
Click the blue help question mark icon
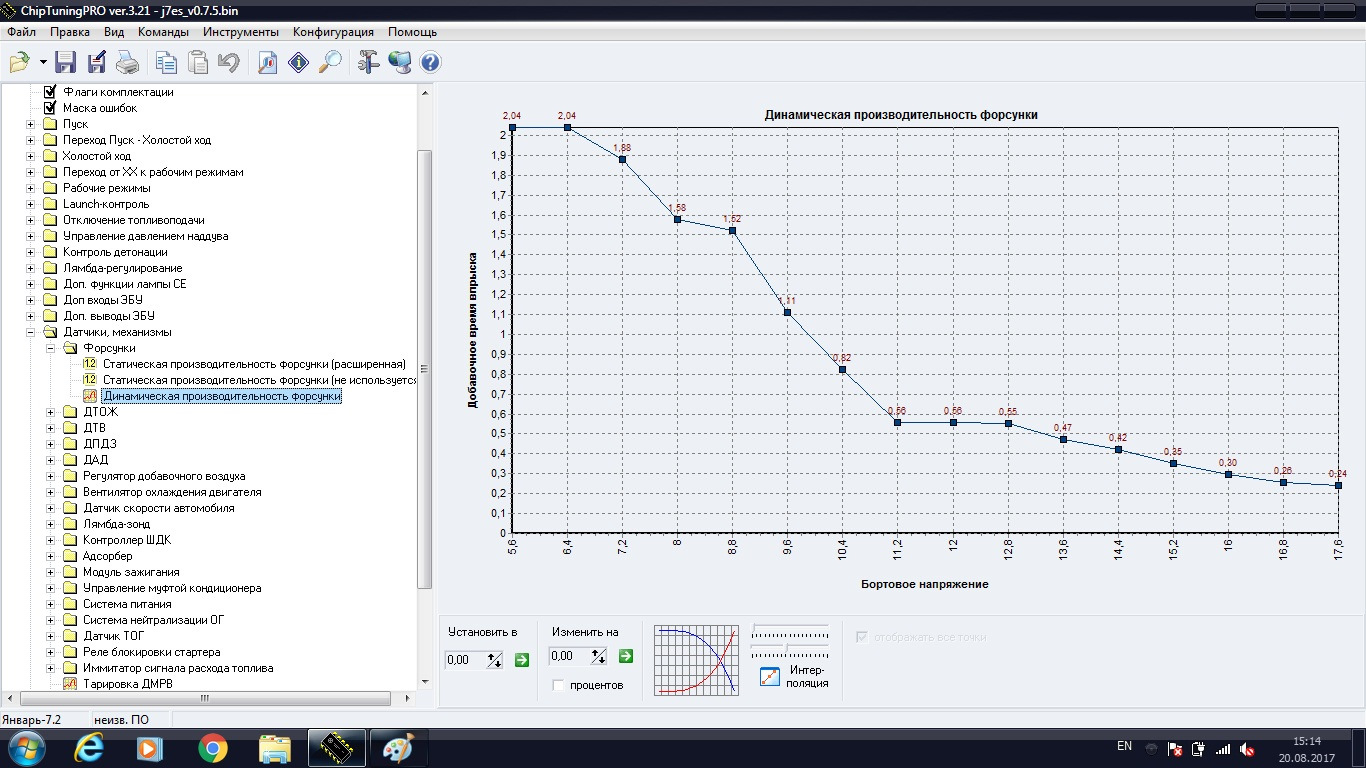coord(431,63)
